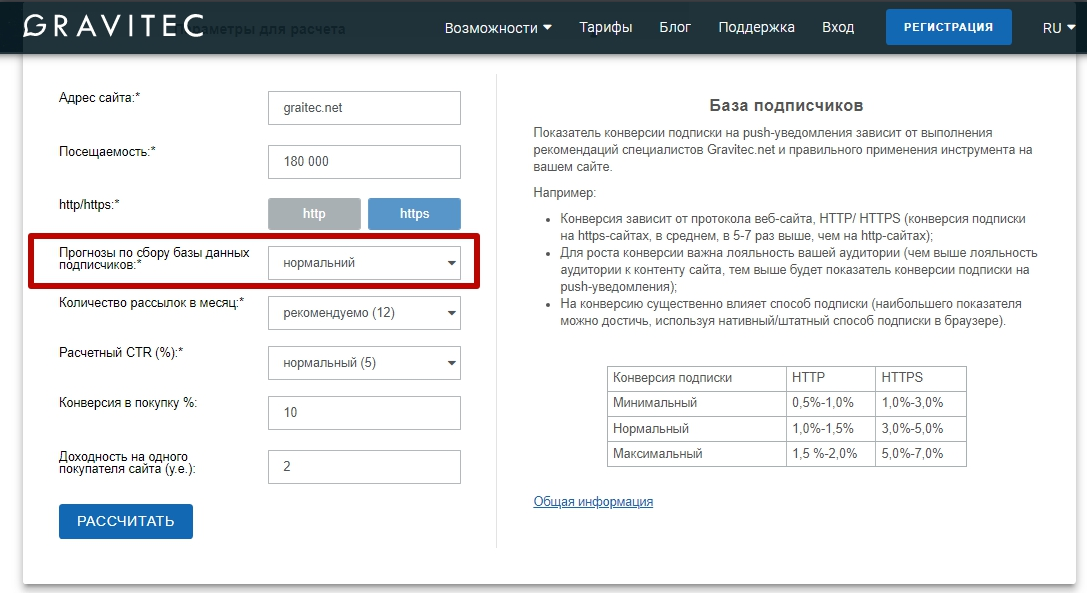Click the База подписчиков heading

click(x=786, y=105)
